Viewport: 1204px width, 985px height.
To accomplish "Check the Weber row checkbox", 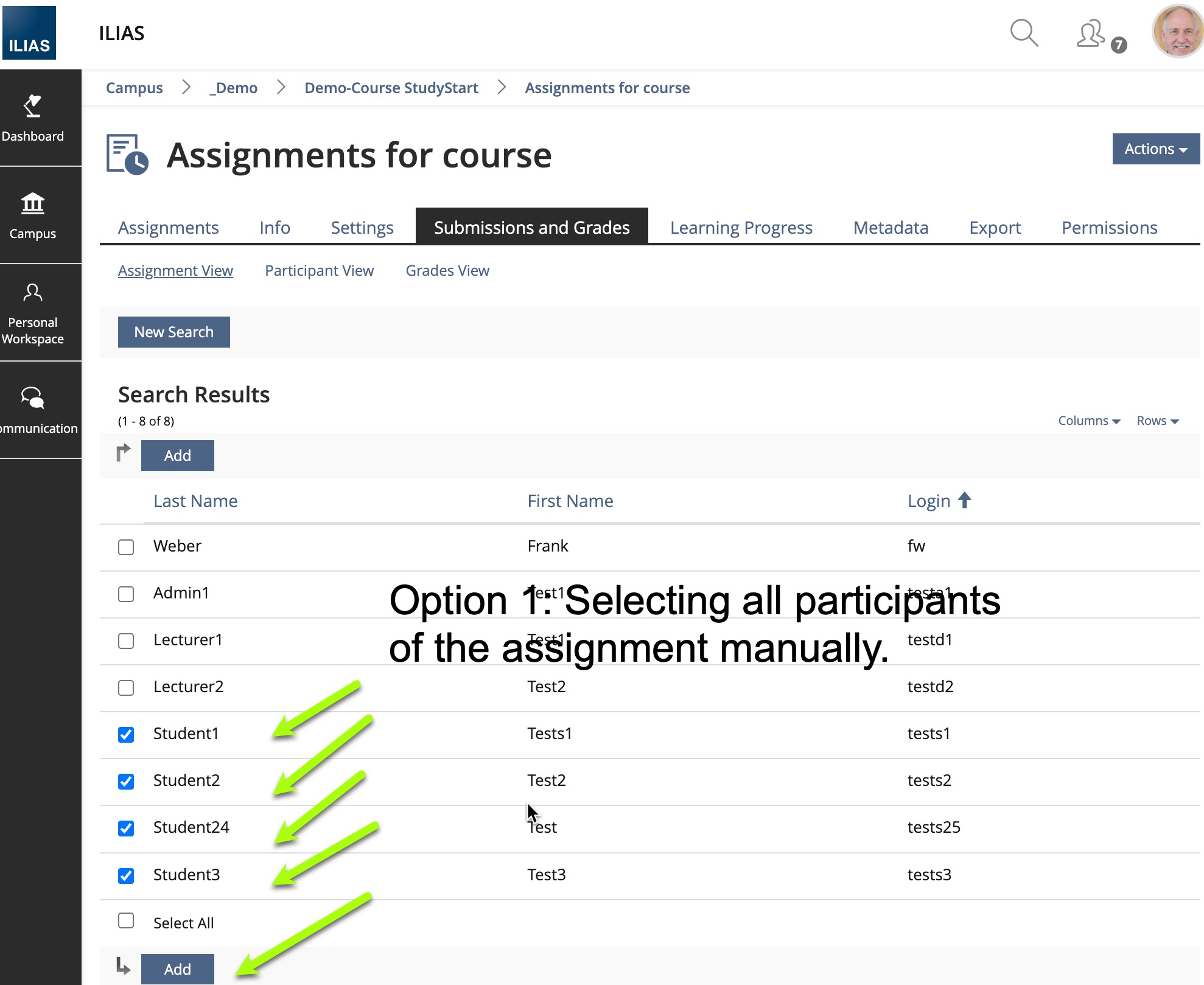I will pyautogui.click(x=126, y=547).
